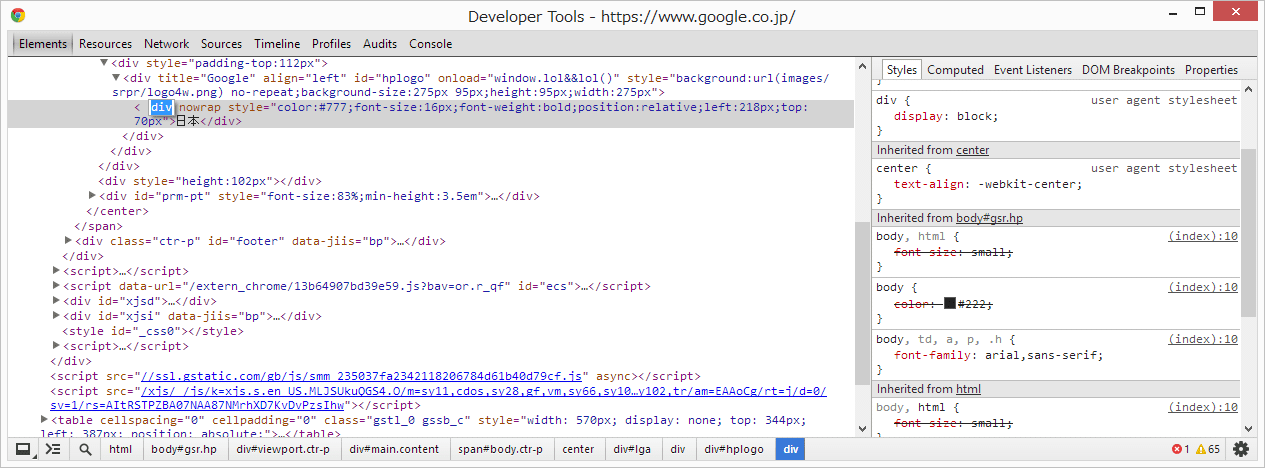
Task: Select the div#hplogo breadcrumb
Action: 734,450
